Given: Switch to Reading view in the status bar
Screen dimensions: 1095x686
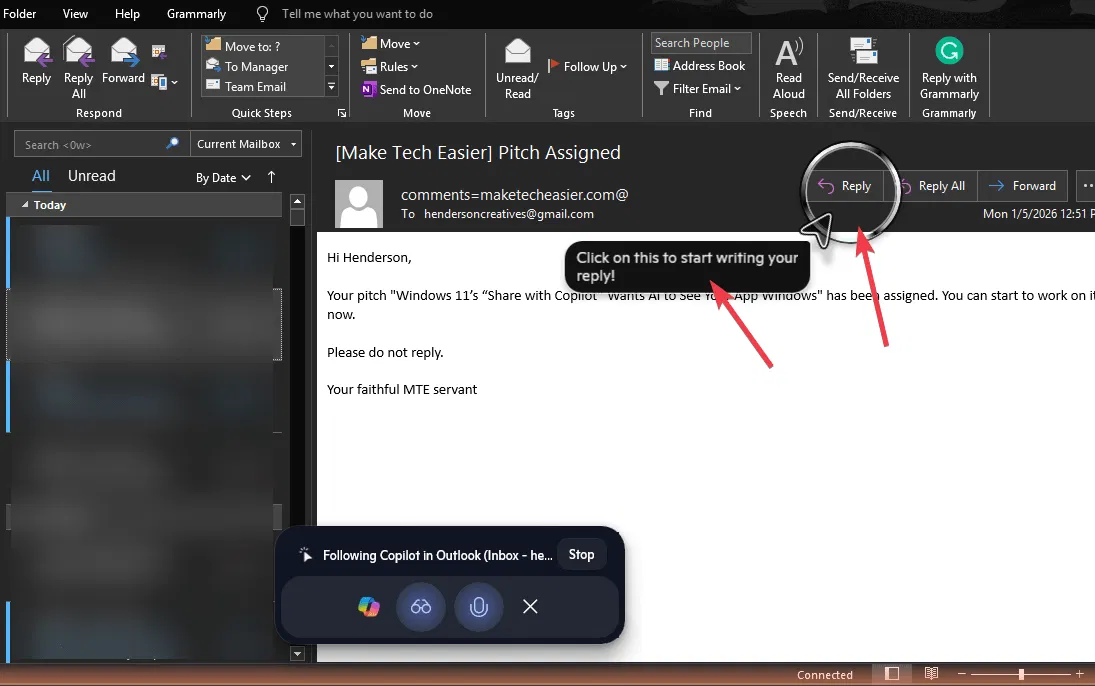Looking at the screenshot, I should [931, 673].
